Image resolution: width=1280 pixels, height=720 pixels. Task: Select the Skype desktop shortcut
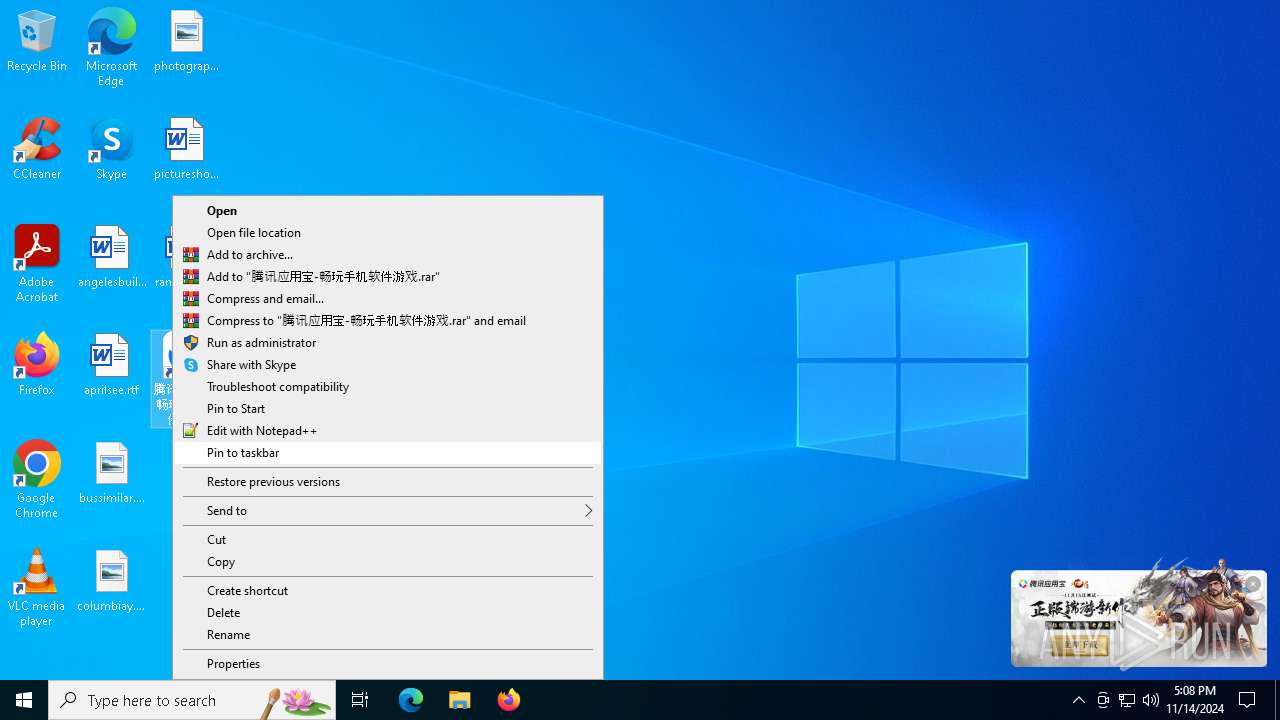111,149
